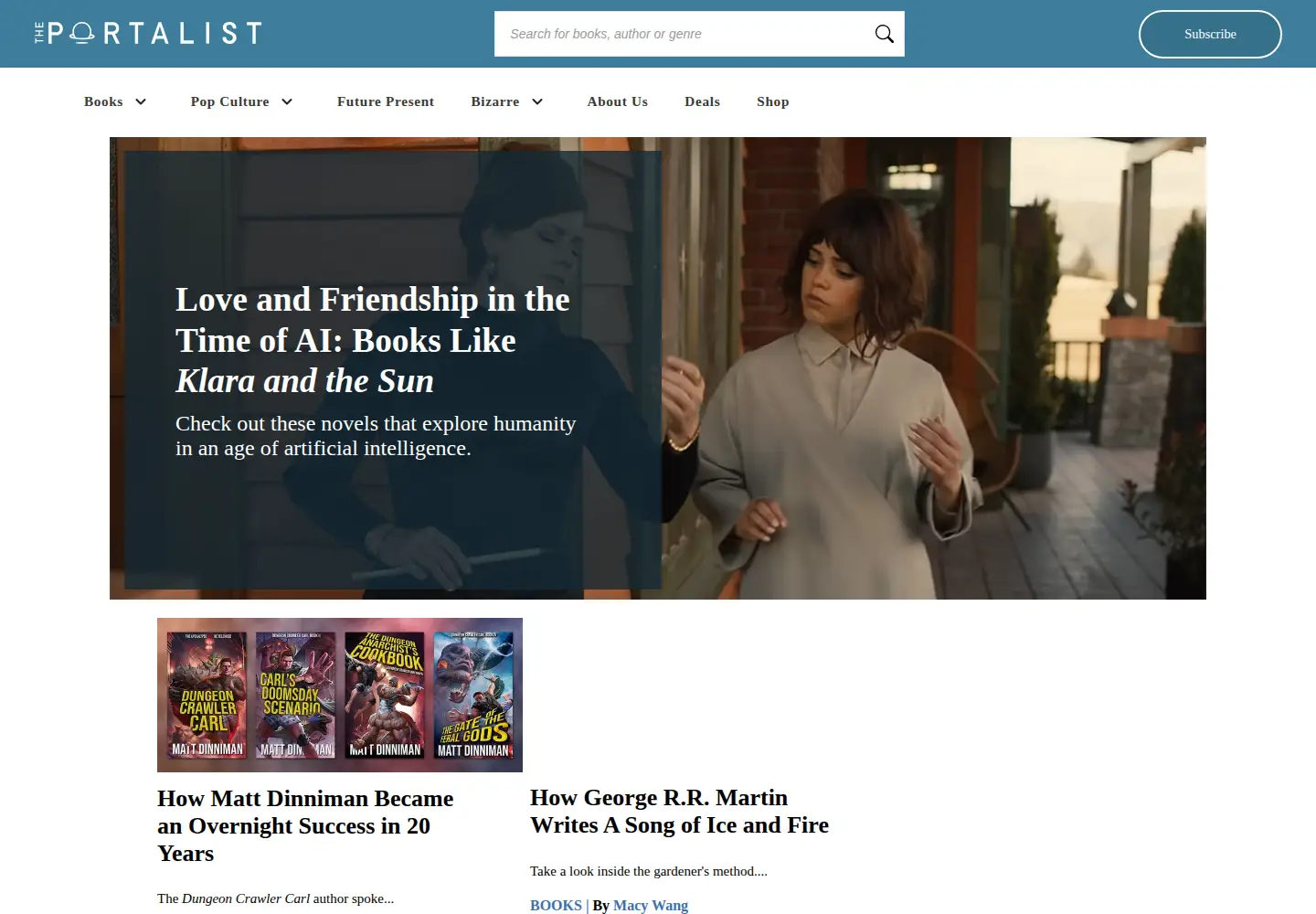Open the Deals page
1316x914 pixels.
(703, 101)
